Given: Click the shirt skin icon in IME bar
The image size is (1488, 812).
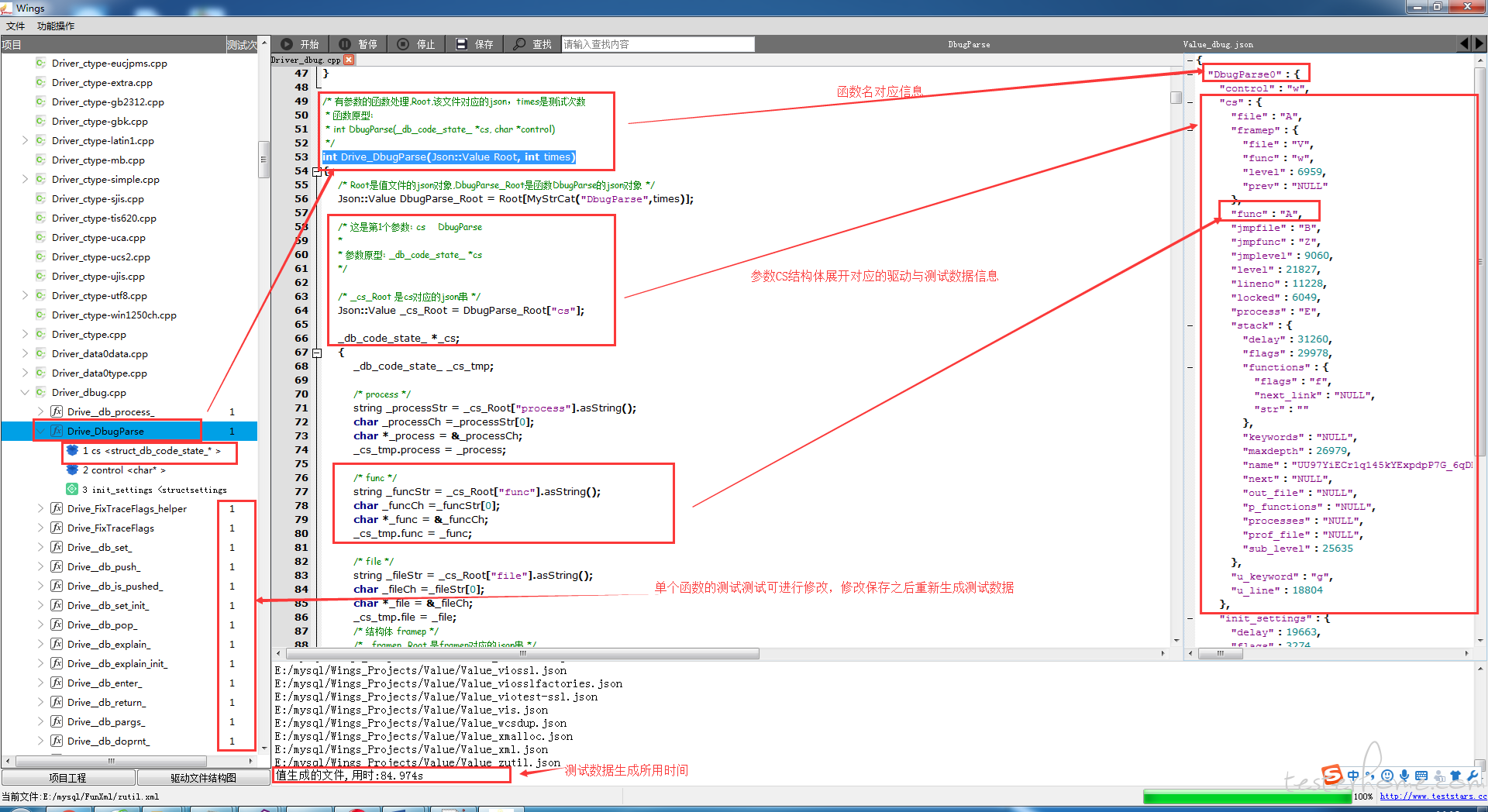Looking at the screenshot, I should click(1455, 776).
